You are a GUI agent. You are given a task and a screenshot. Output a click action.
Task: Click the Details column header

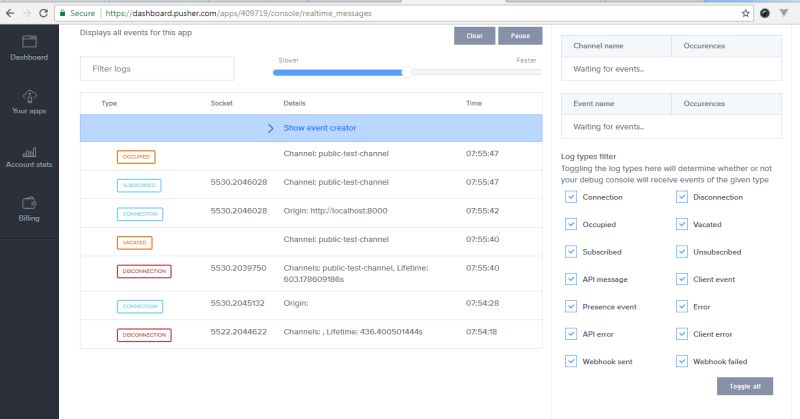click(x=294, y=103)
